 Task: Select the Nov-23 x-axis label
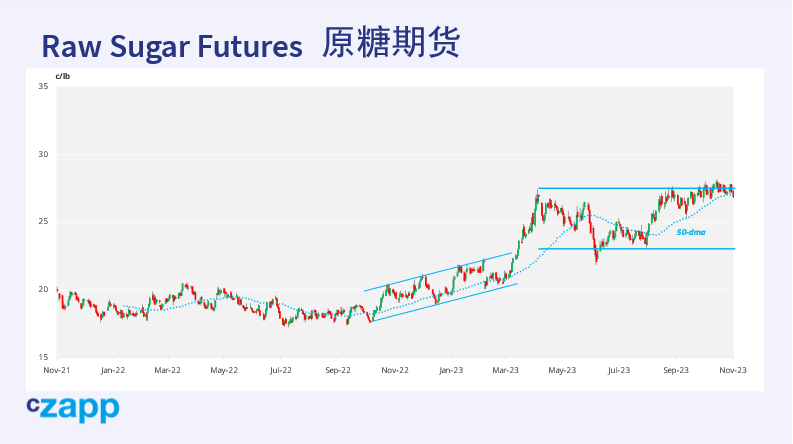click(x=733, y=369)
